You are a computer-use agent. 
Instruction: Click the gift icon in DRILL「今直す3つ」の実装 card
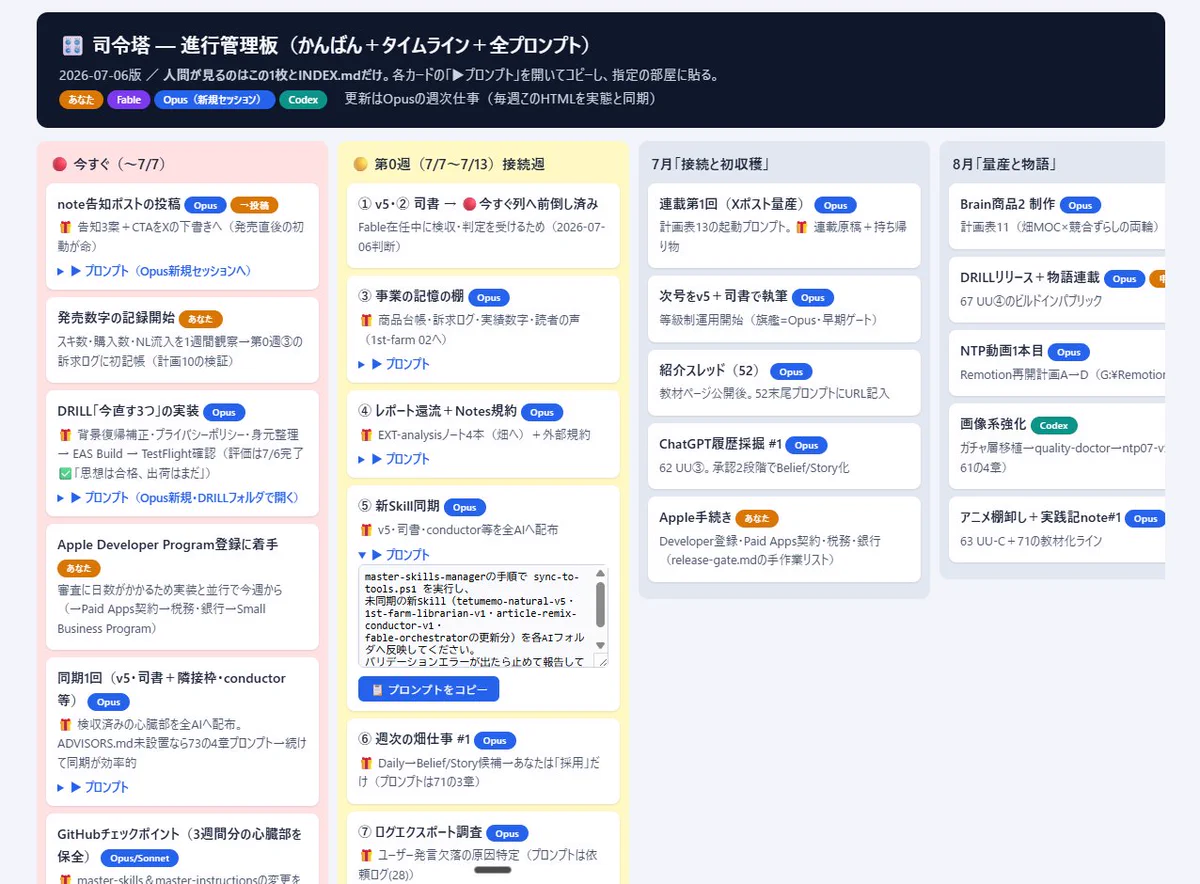pos(65,435)
